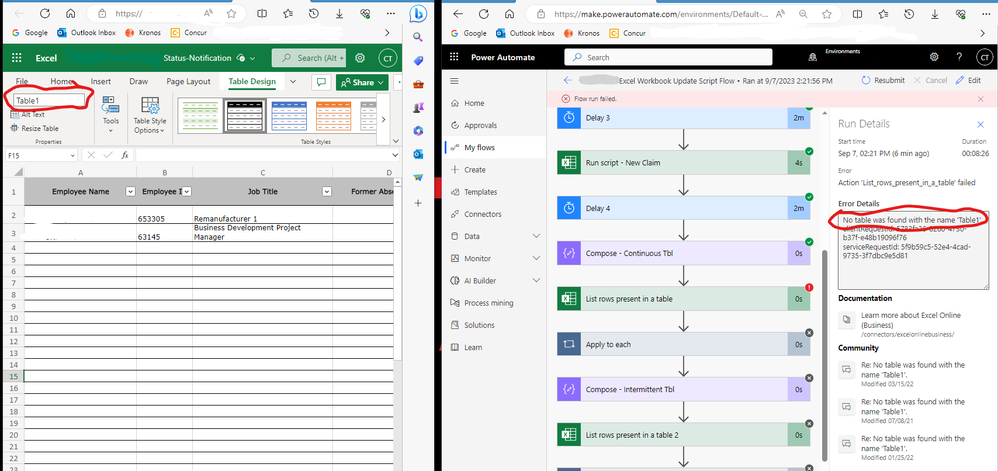Open Power Automate settings gear
This screenshot has height=471, width=998.
point(934,57)
